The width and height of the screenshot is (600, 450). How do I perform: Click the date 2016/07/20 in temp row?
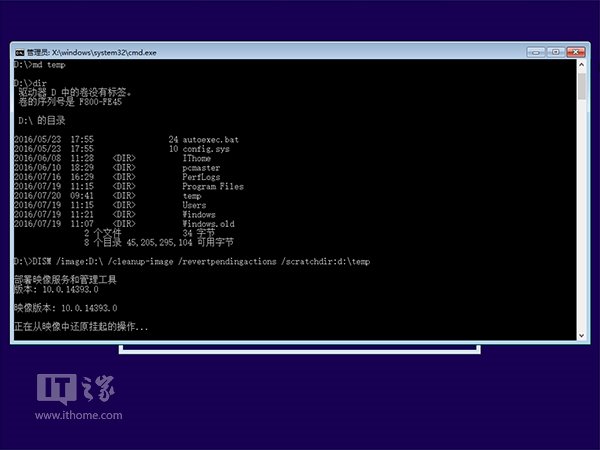click(38, 196)
